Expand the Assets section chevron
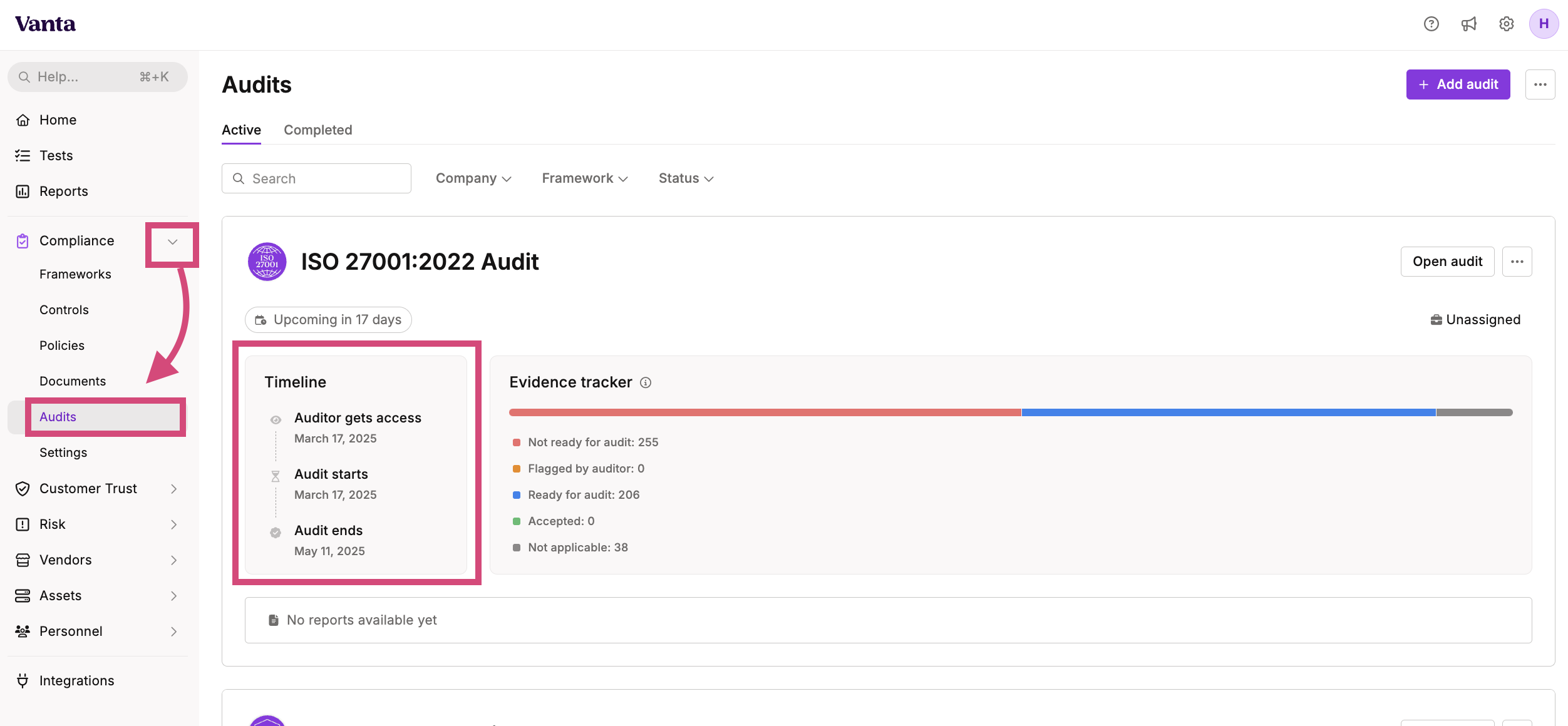 pos(174,596)
